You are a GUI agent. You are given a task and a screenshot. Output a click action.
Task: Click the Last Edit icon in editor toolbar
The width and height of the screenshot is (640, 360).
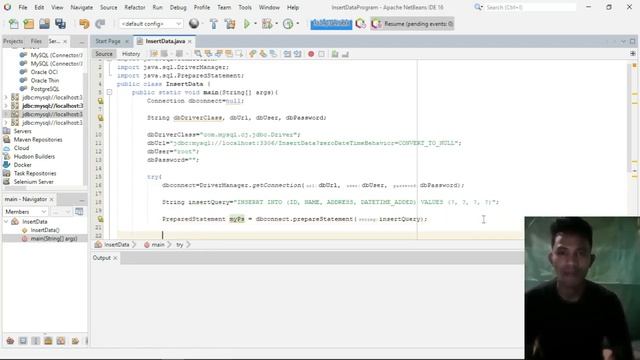click(154, 54)
